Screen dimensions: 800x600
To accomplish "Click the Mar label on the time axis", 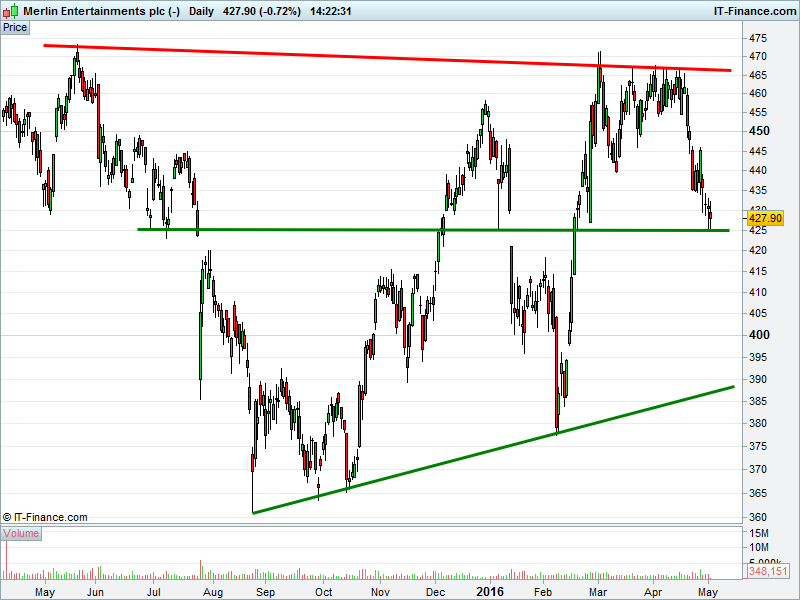I will tap(598, 592).
